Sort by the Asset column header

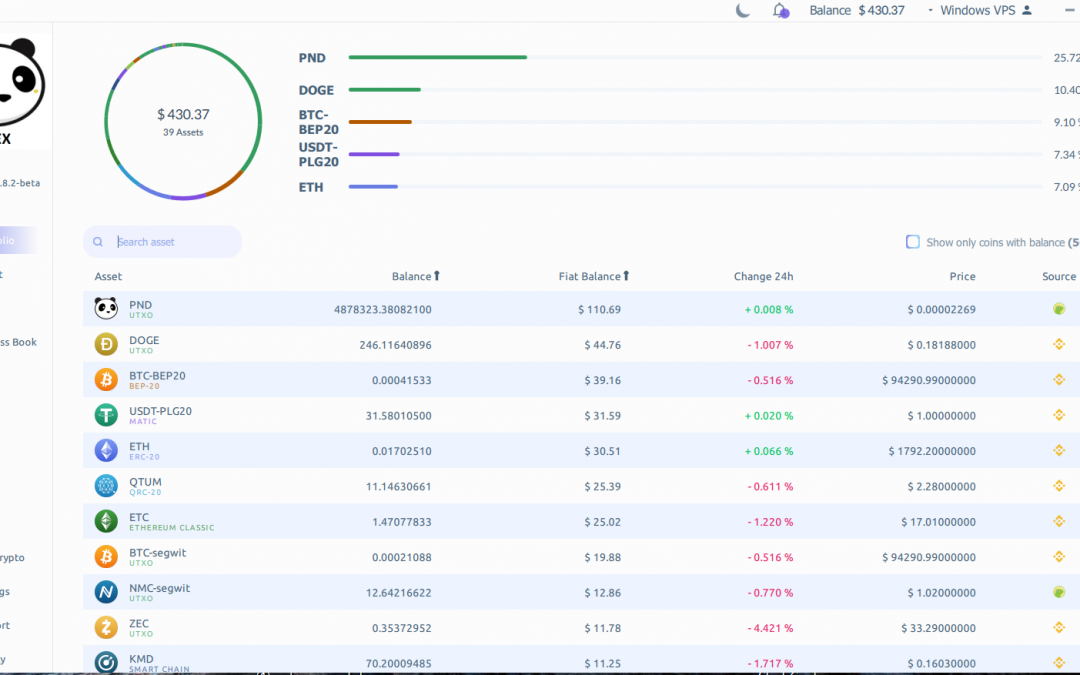[108, 276]
